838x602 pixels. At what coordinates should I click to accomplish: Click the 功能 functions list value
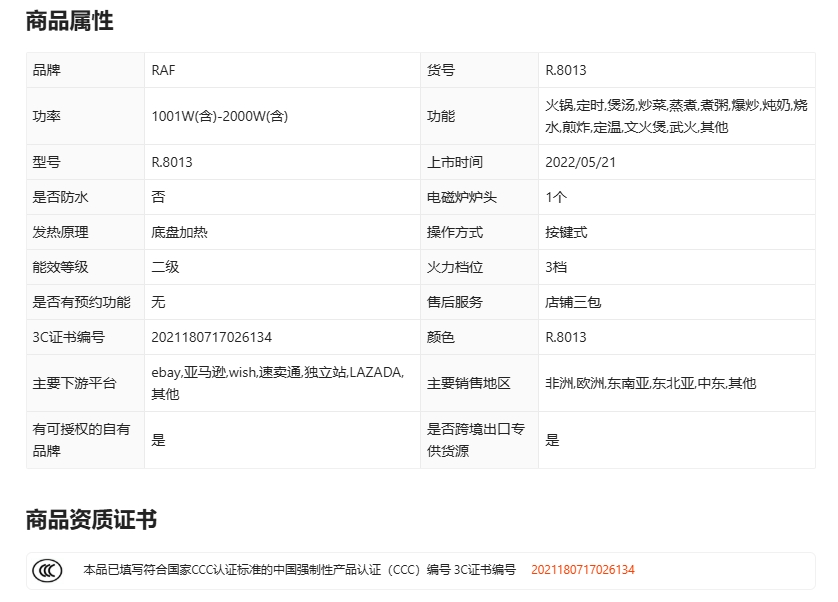coord(676,116)
